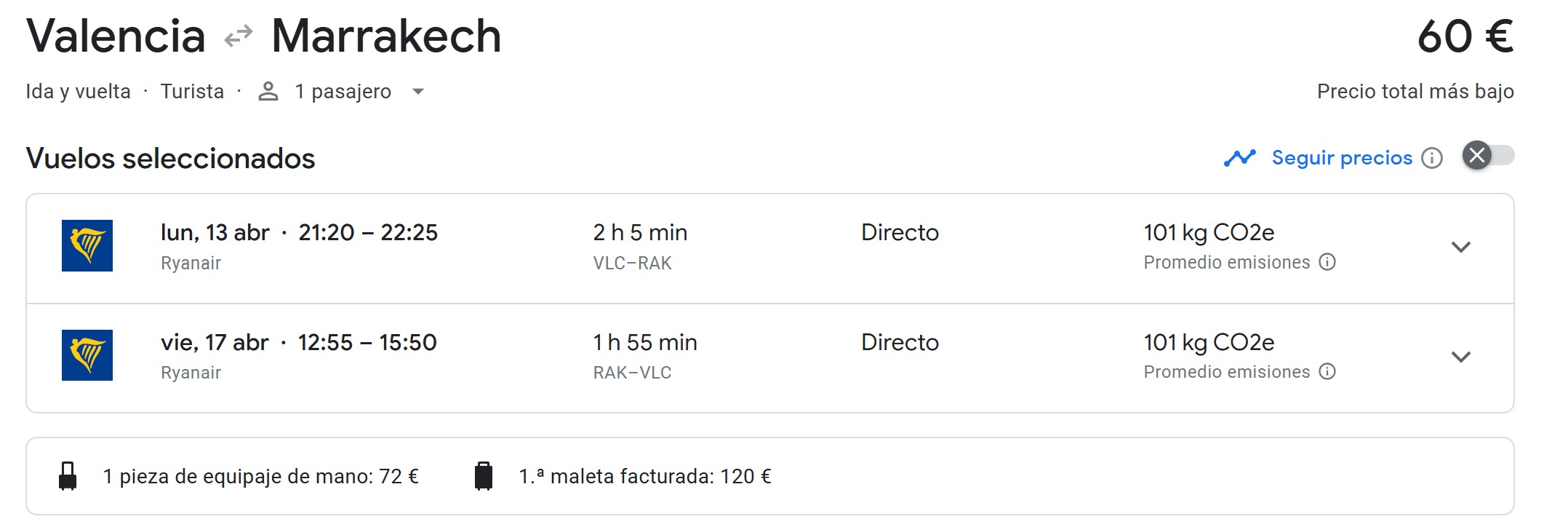The image size is (1568, 527).
Task: Click the passenger person icon
Action: 268,92
